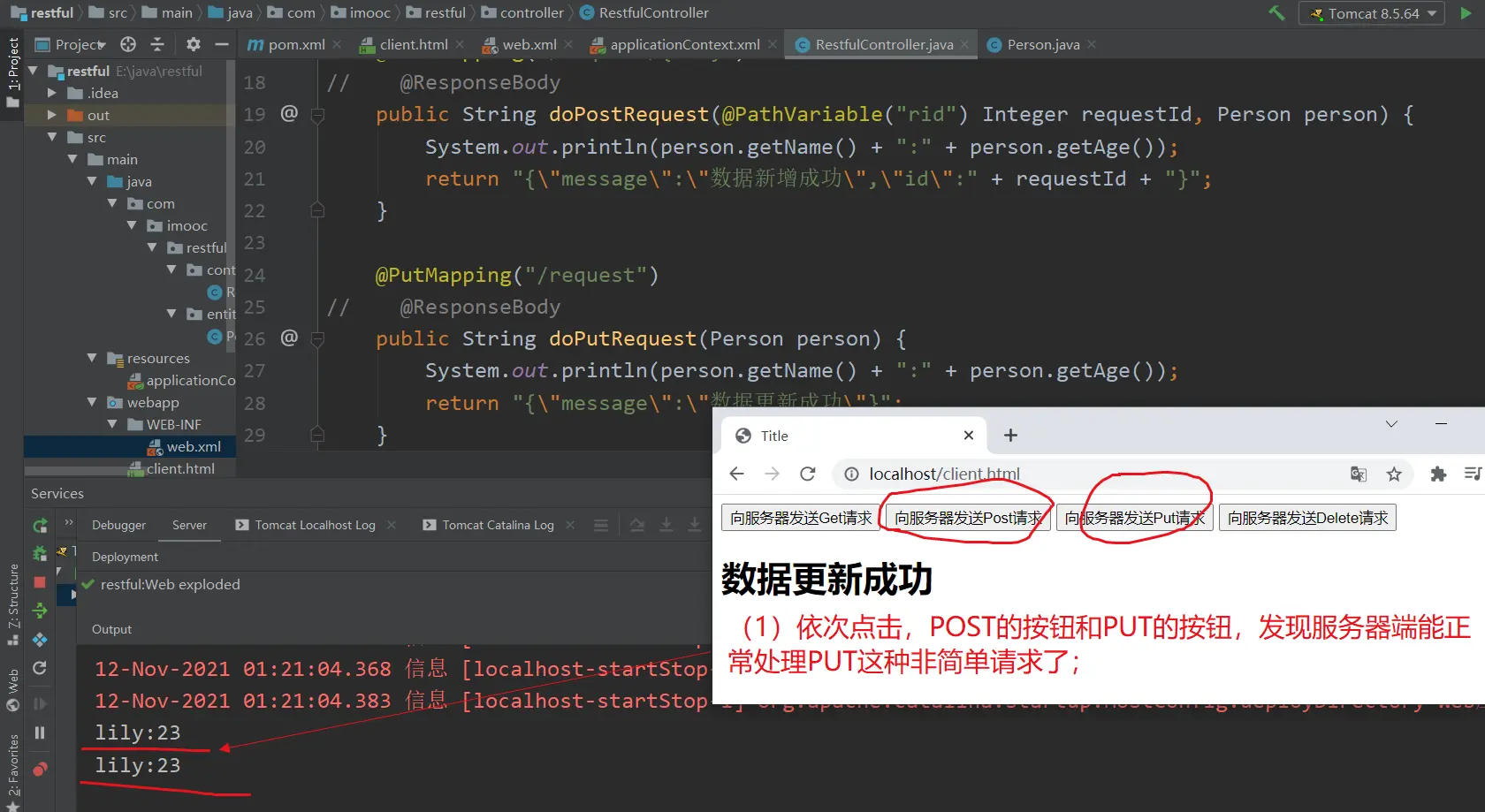
Task: Toggle the 1: Project tool window
Action: [x=12, y=66]
